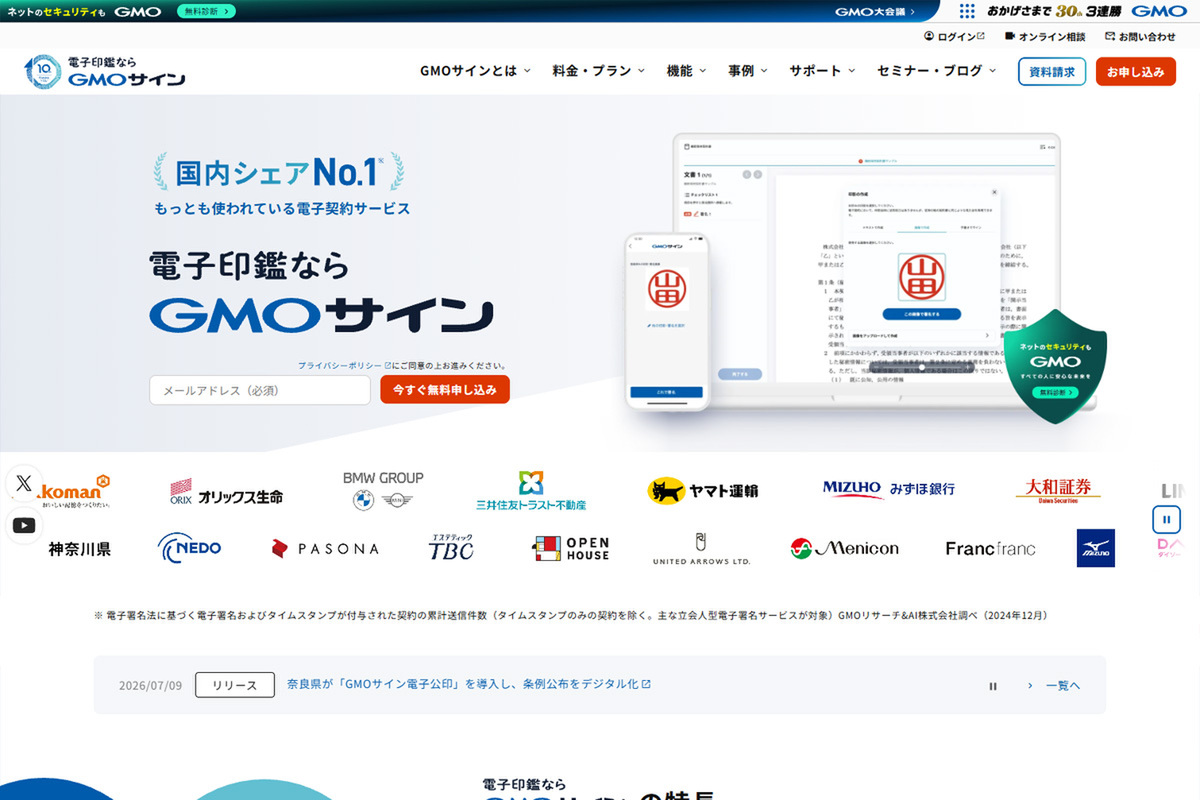
Task: Click the smartphone mockup image
Action: coord(668,322)
